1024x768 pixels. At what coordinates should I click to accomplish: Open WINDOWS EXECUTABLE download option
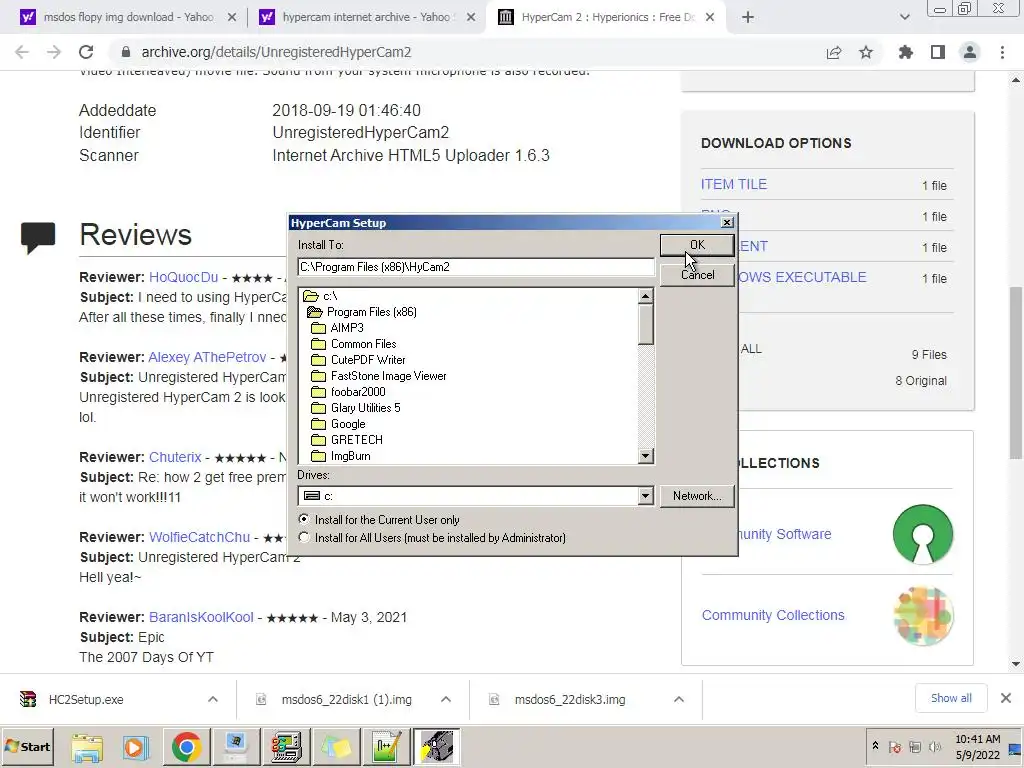click(803, 278)
